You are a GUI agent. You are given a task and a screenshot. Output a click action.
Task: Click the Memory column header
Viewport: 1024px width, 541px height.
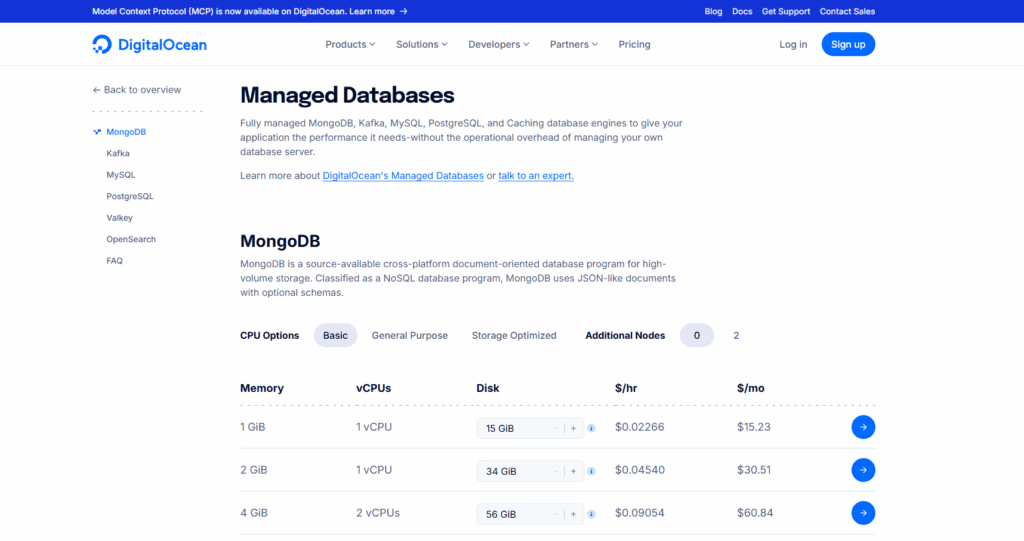262,388
